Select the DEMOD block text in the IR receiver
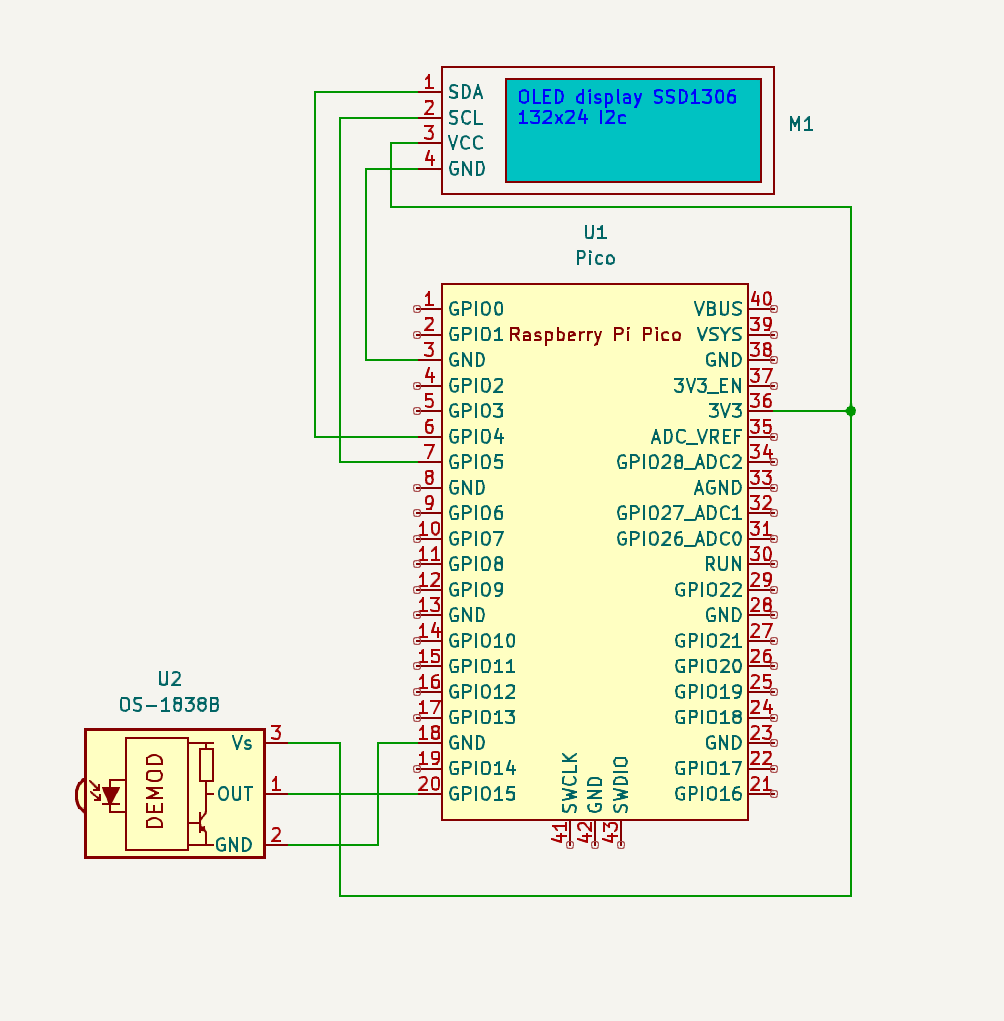Viewport: 1004px width, 1021px height. 155,791
